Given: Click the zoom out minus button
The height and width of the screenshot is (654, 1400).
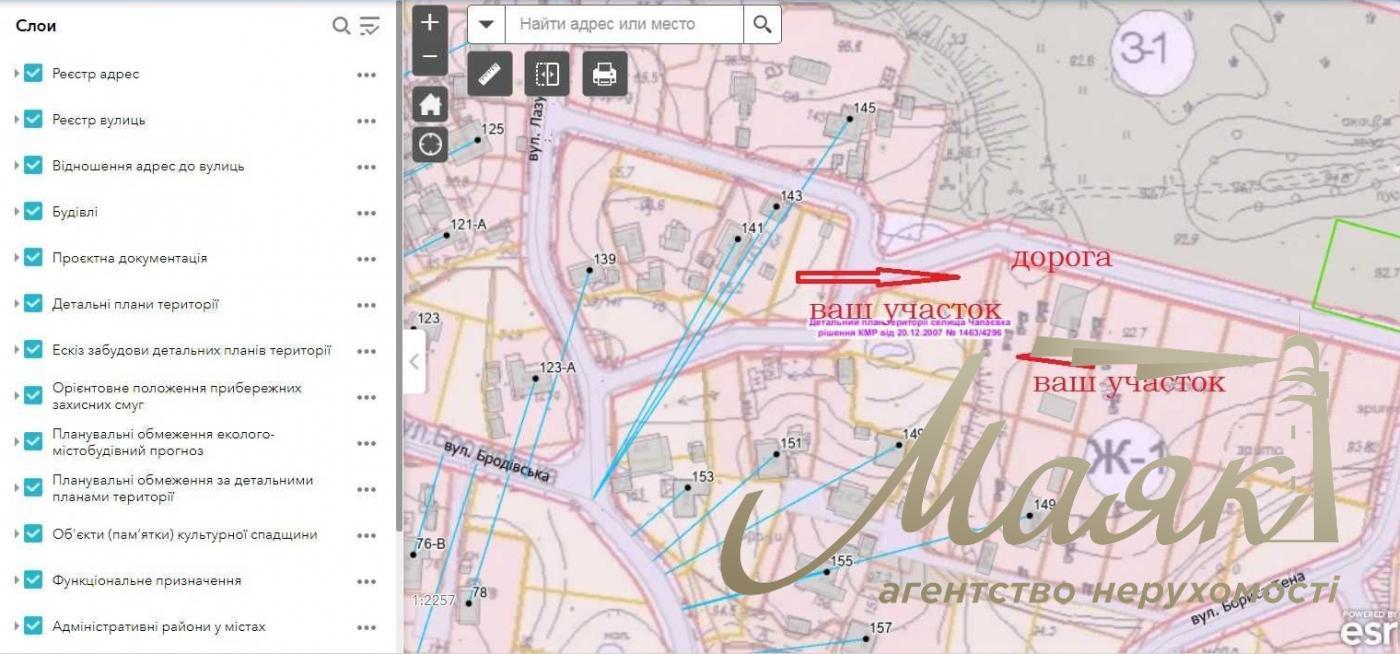Looking at the screenshot, I should pos(430,57).
